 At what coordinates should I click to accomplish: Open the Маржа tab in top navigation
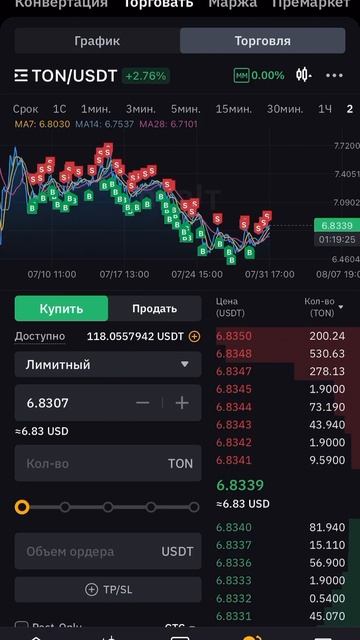(x=233, y=4)
